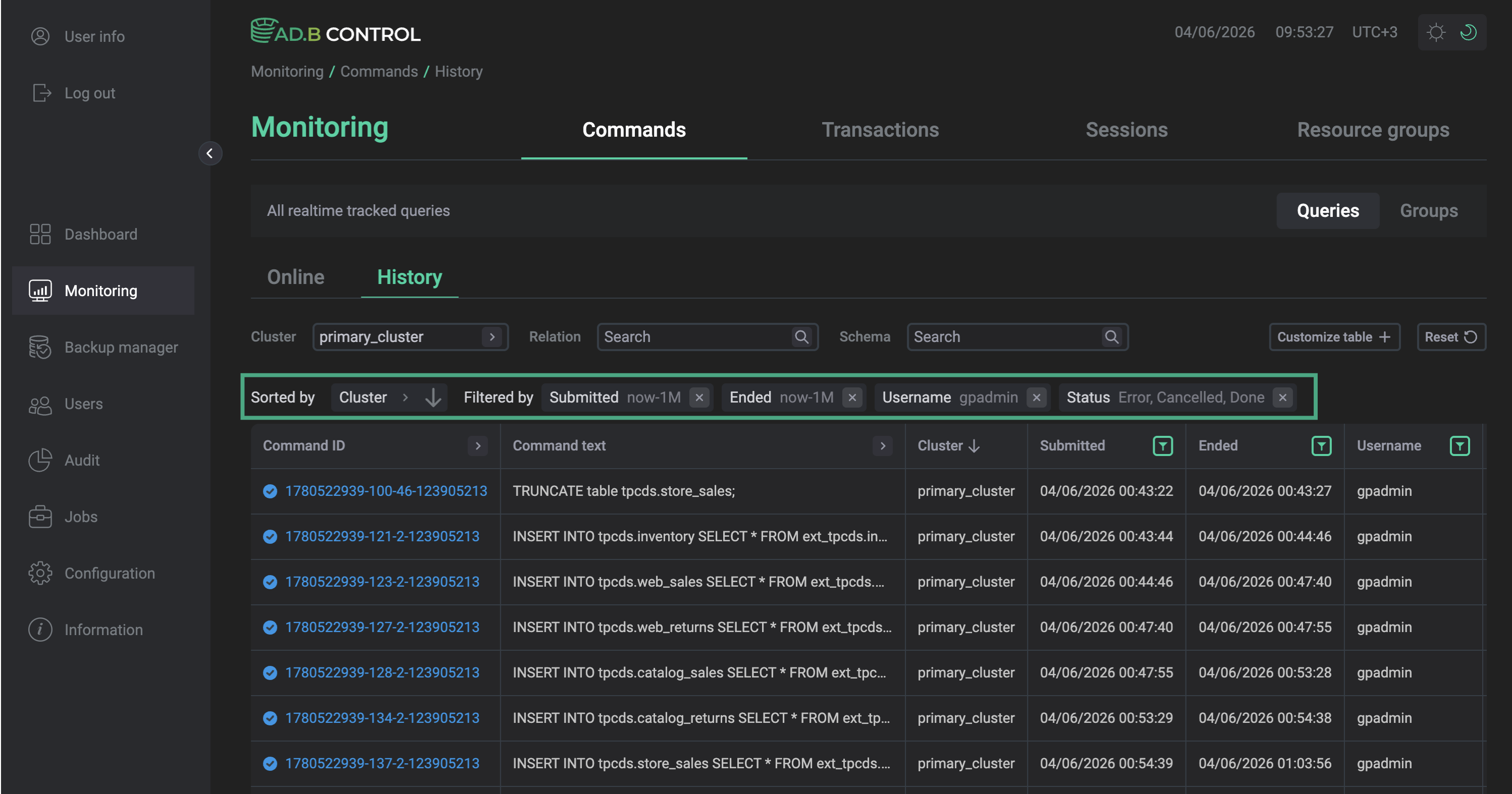This screenshot has height=794, width=1512.
Task: Open command 1780522939-128-2-123905213
Action: click(382, 672)
